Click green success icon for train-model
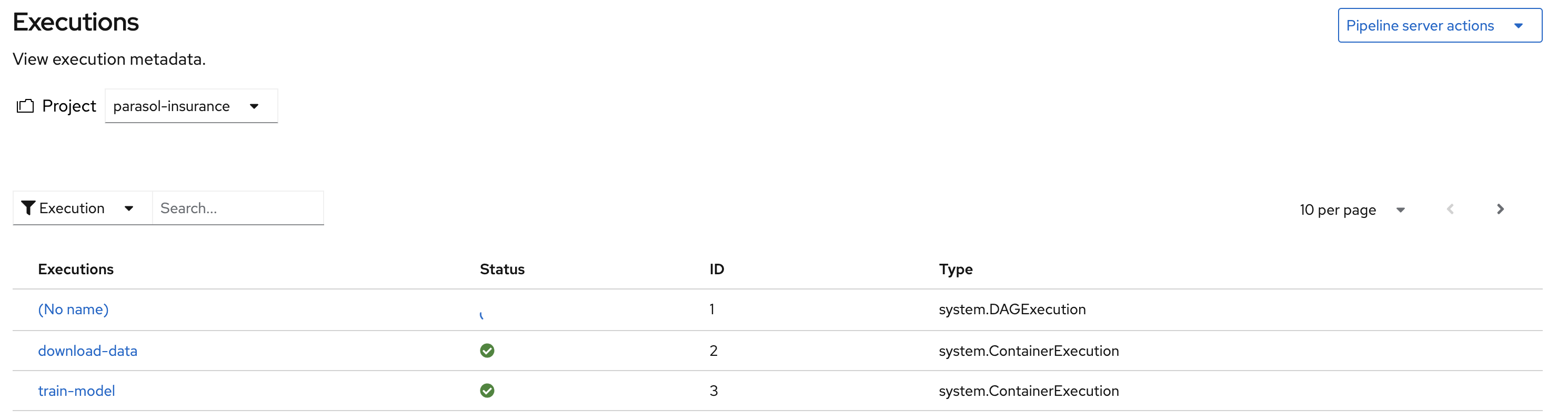1568x419 pixels. 487,391
